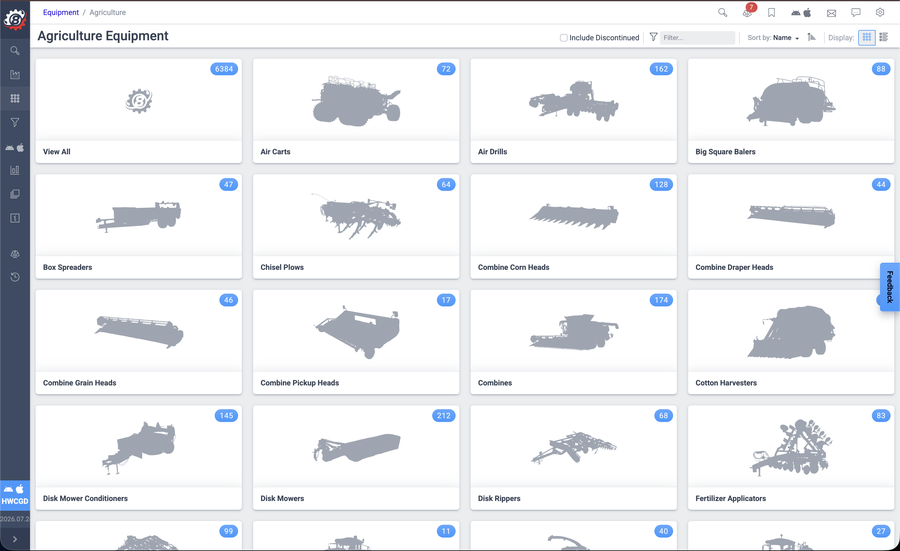Expand the sidebar with bottom chevron

[15, 539]
